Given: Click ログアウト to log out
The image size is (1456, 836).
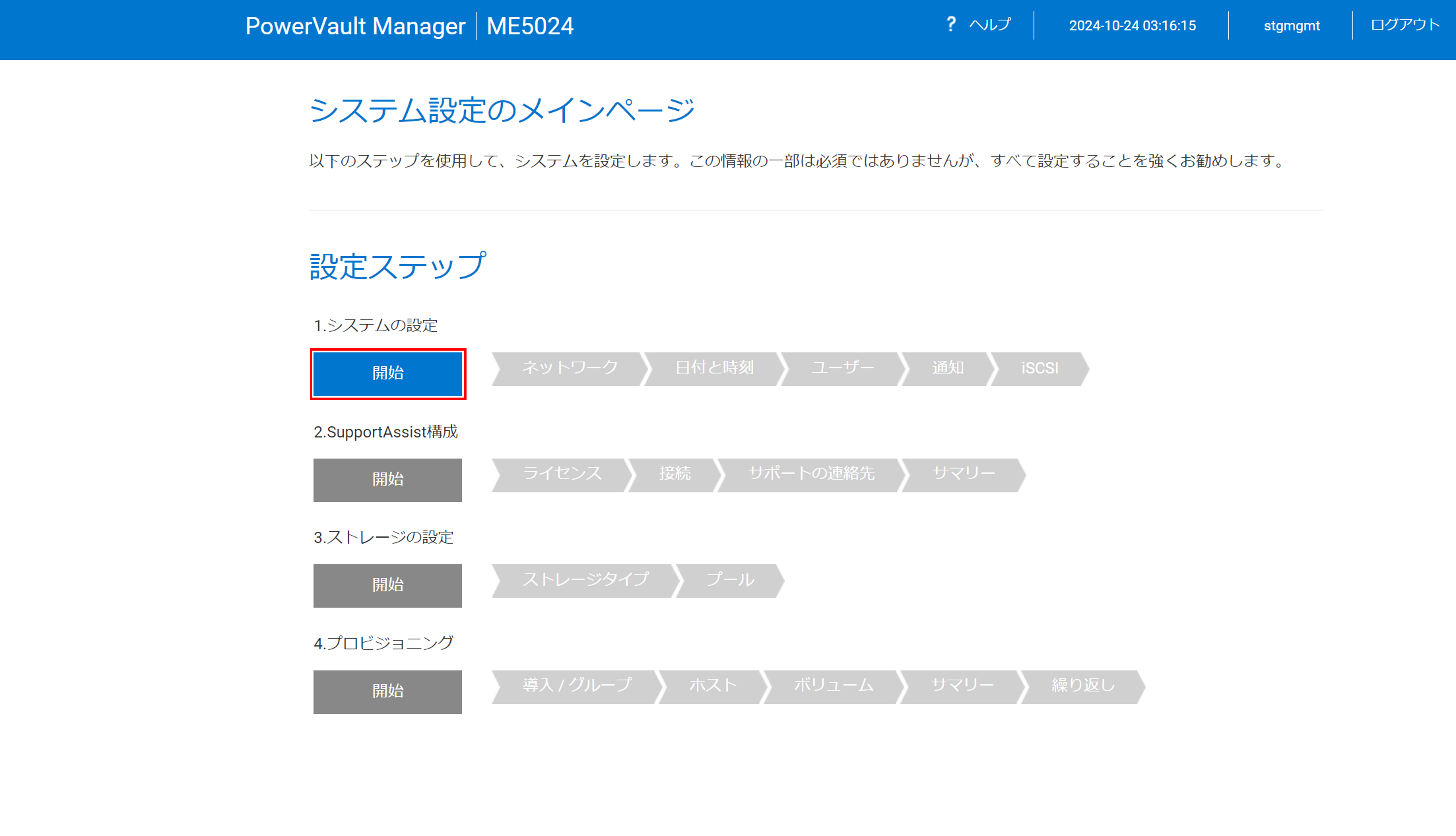Looking at the screenshot, I should (1405, 25).
